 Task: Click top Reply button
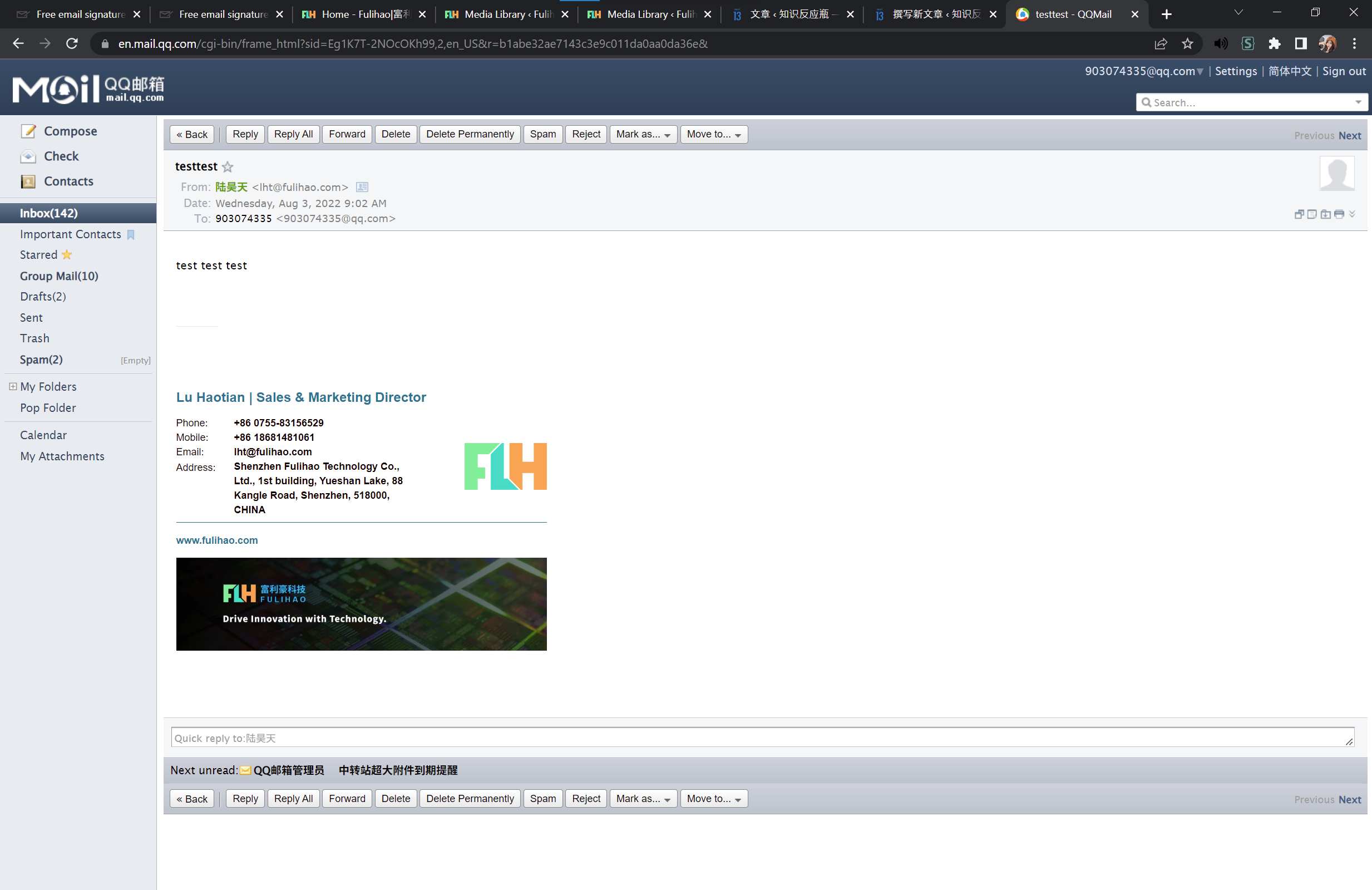tap(245, 134)
